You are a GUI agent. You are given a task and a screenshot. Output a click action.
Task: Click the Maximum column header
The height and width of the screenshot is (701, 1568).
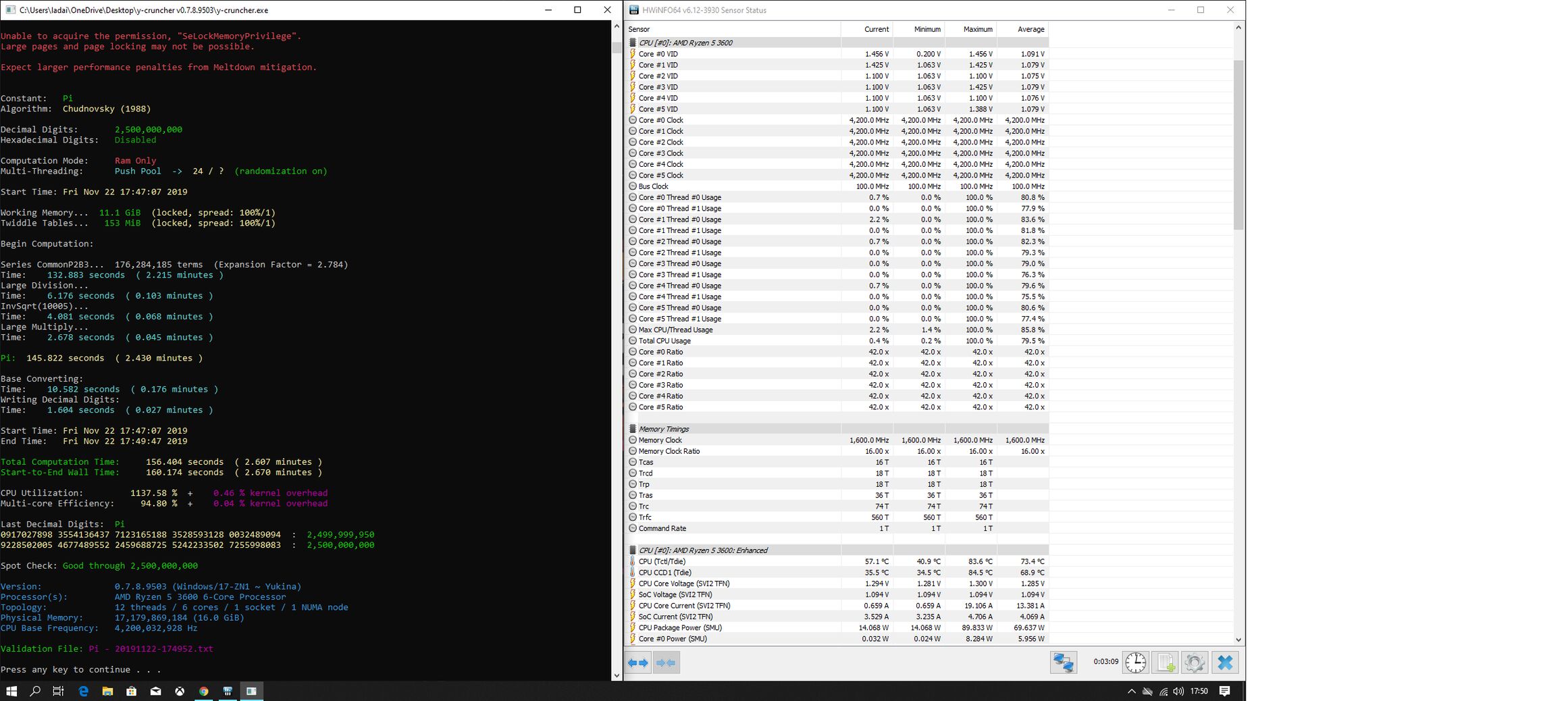coord(971,29)
